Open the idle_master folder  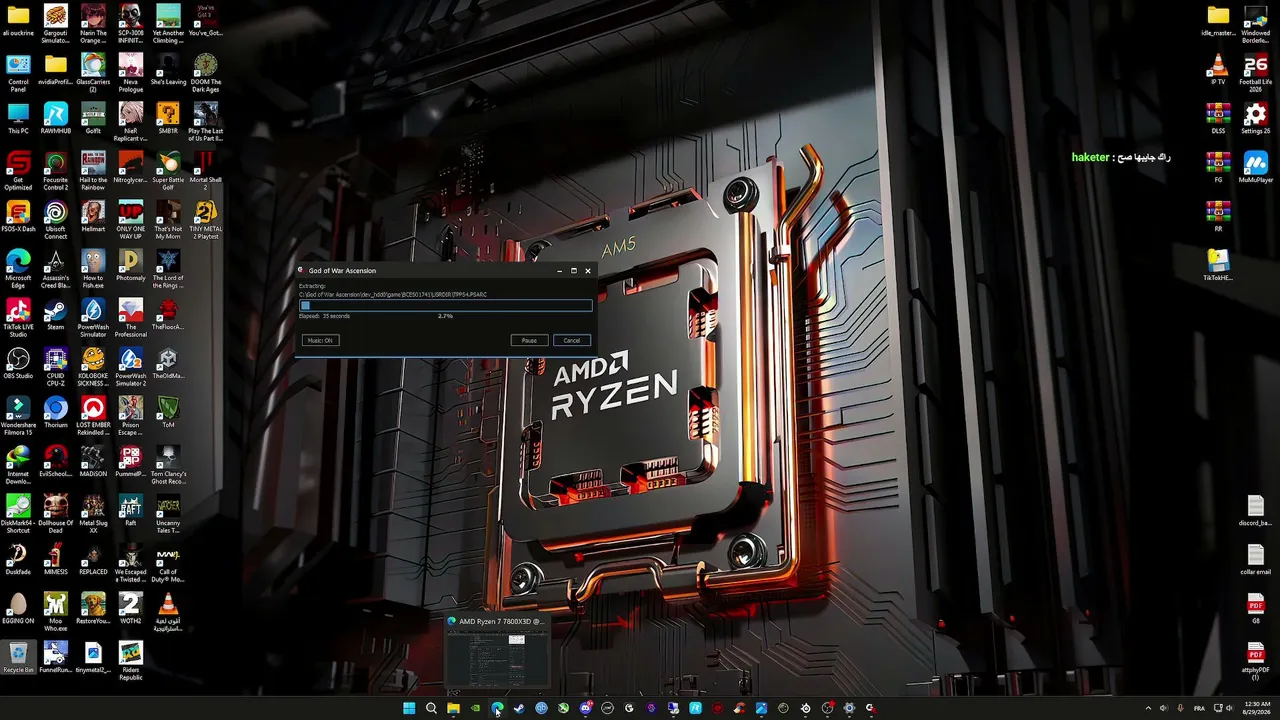pyautogui.click(x=1218, y=20)
